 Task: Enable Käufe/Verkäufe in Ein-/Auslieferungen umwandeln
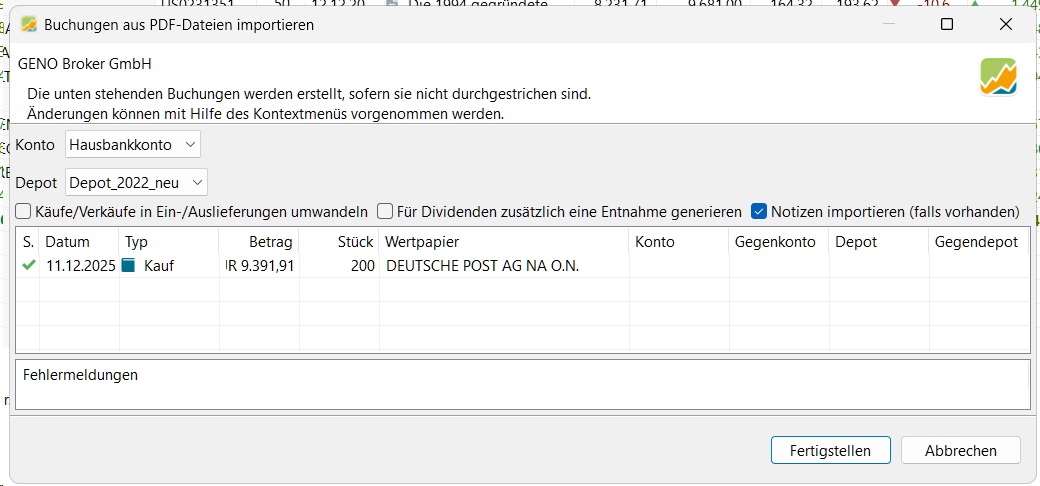(x=24, y=212)
